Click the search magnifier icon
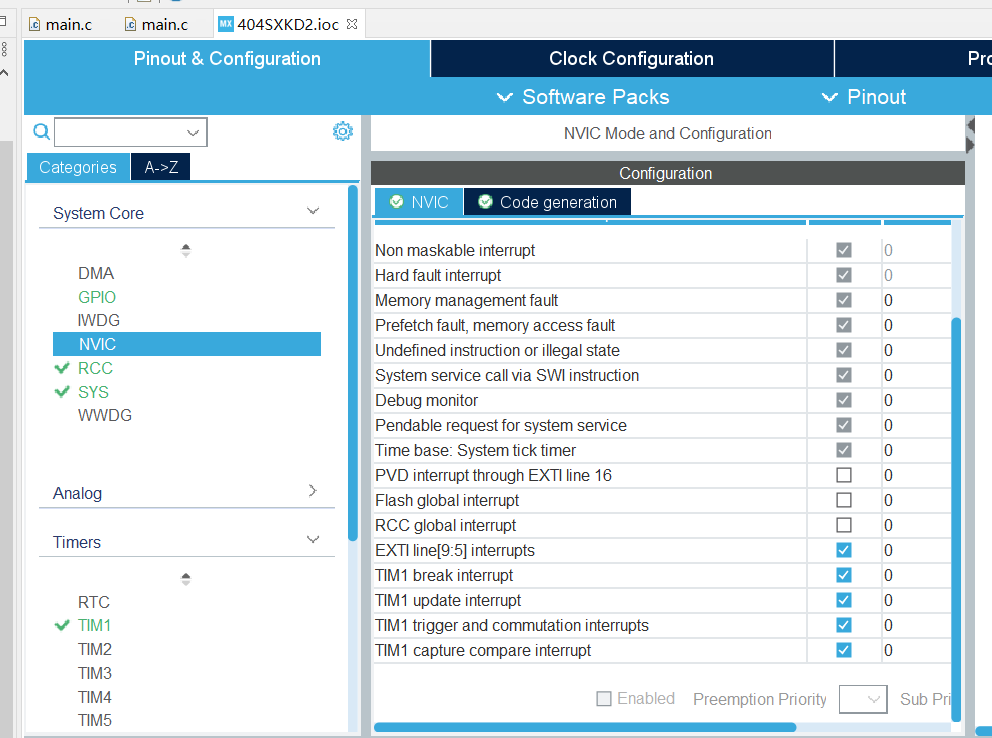 tap(41, 132)
